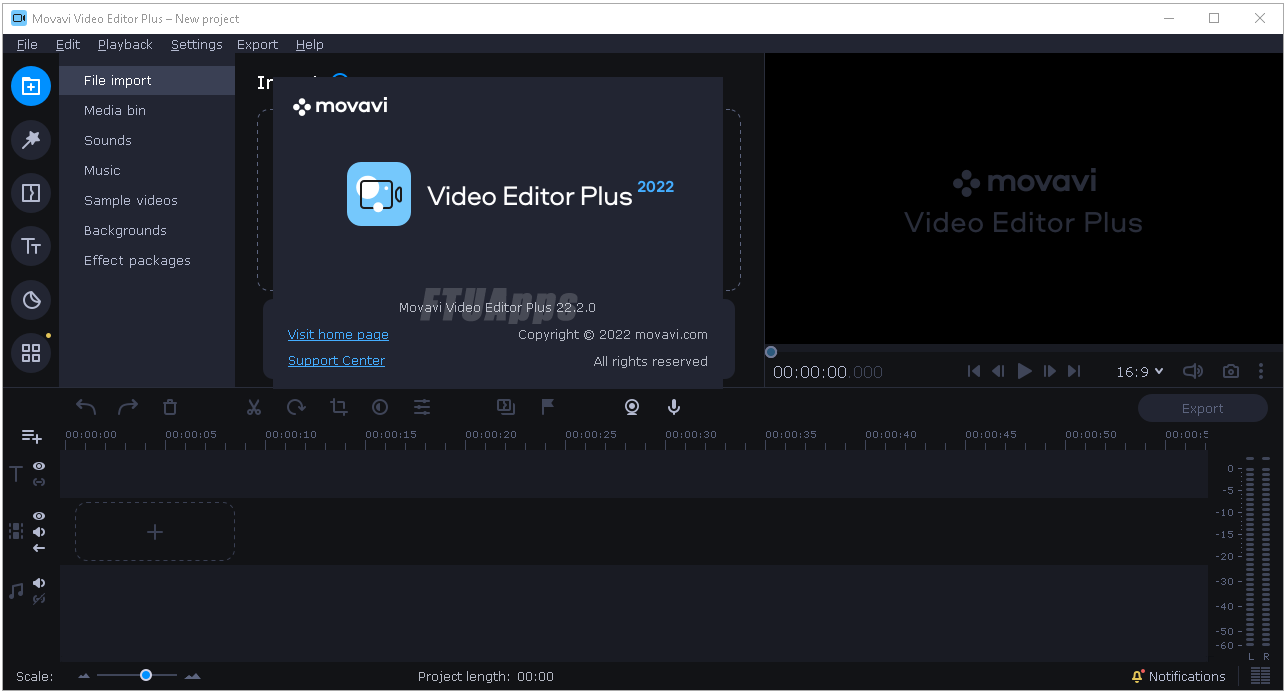
Task: Open Notifications in the status bar
Action: (x=1178, y=676)
